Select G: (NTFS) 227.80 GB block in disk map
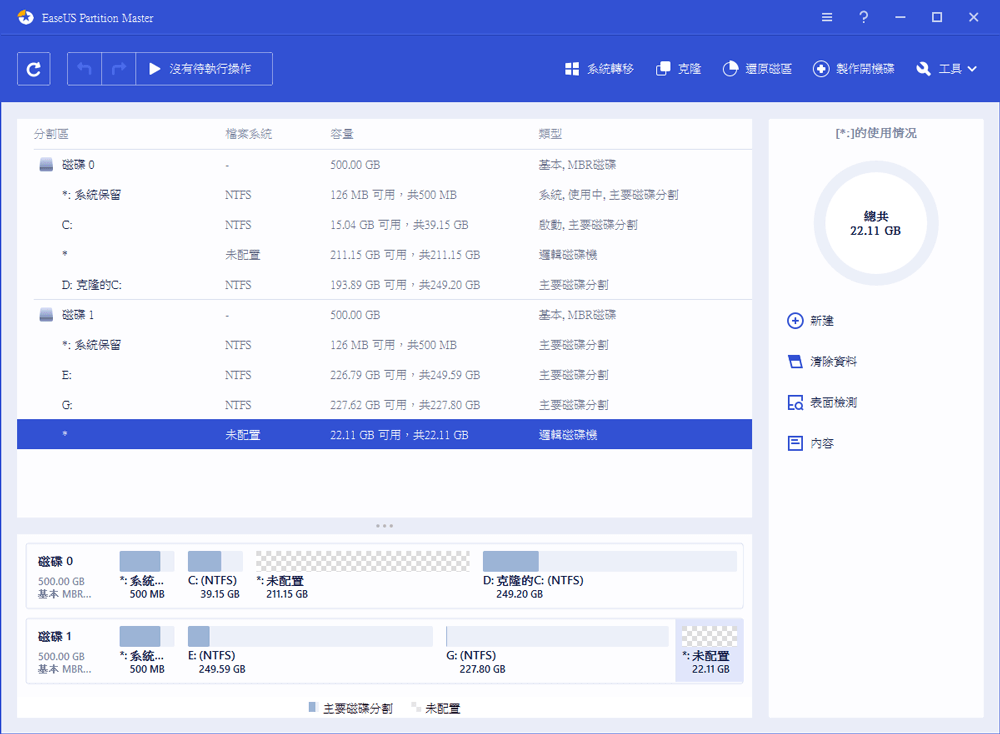 pyautogui.click(x=557, y=650)
